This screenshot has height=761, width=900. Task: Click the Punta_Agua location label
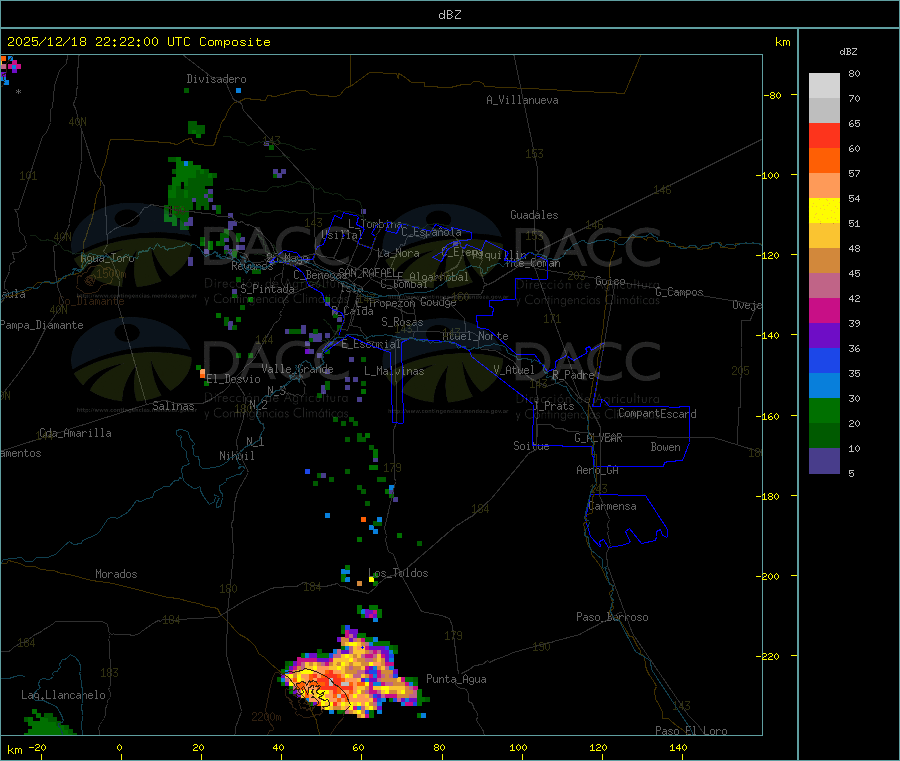tap(456, 679)
